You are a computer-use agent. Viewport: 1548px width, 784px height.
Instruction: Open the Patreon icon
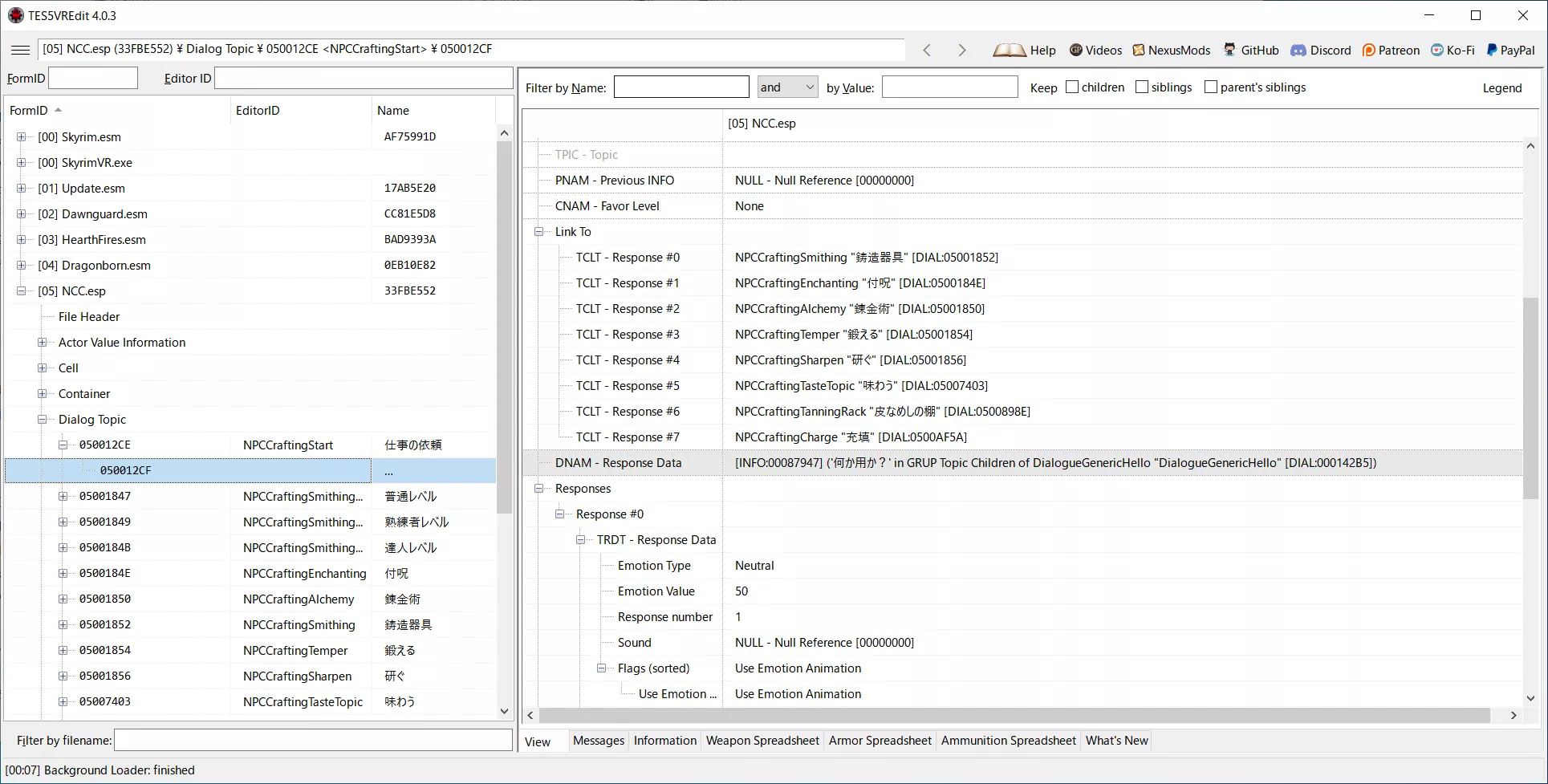1369,50
